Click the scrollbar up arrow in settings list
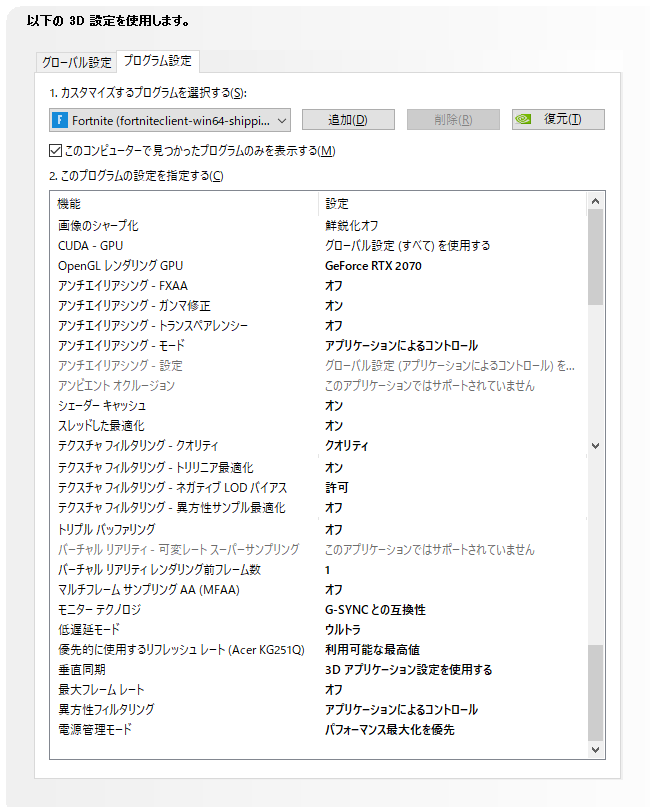Screen dimensions: 650x807 (x=595, y=201)
